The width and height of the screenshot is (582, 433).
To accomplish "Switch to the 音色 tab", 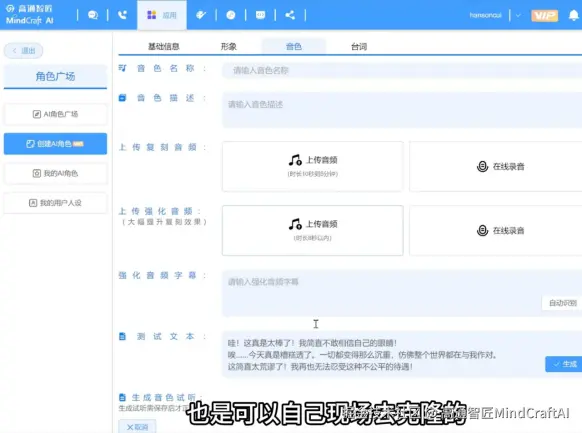I will [x=294, y=46].
